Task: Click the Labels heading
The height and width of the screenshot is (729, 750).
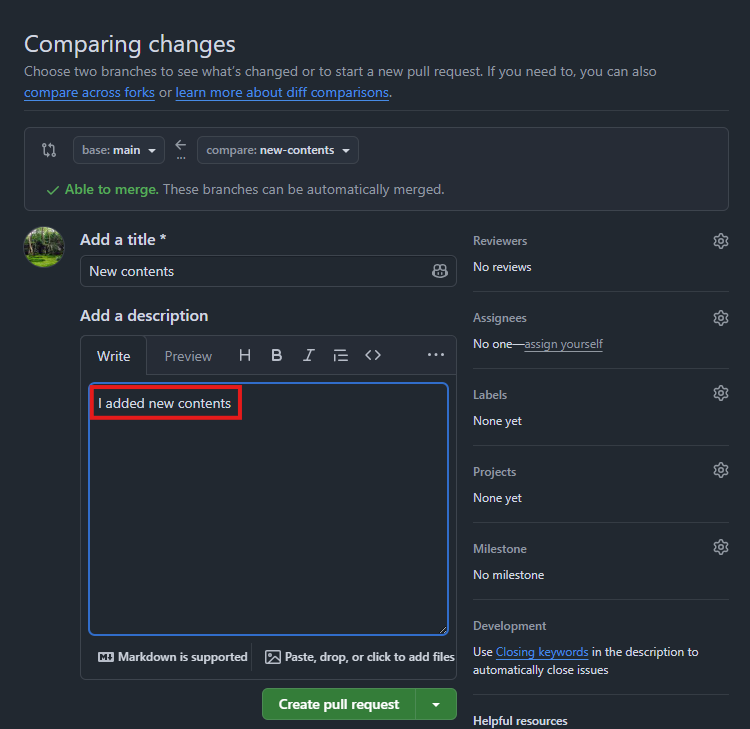Action: (x=490, y=395)
